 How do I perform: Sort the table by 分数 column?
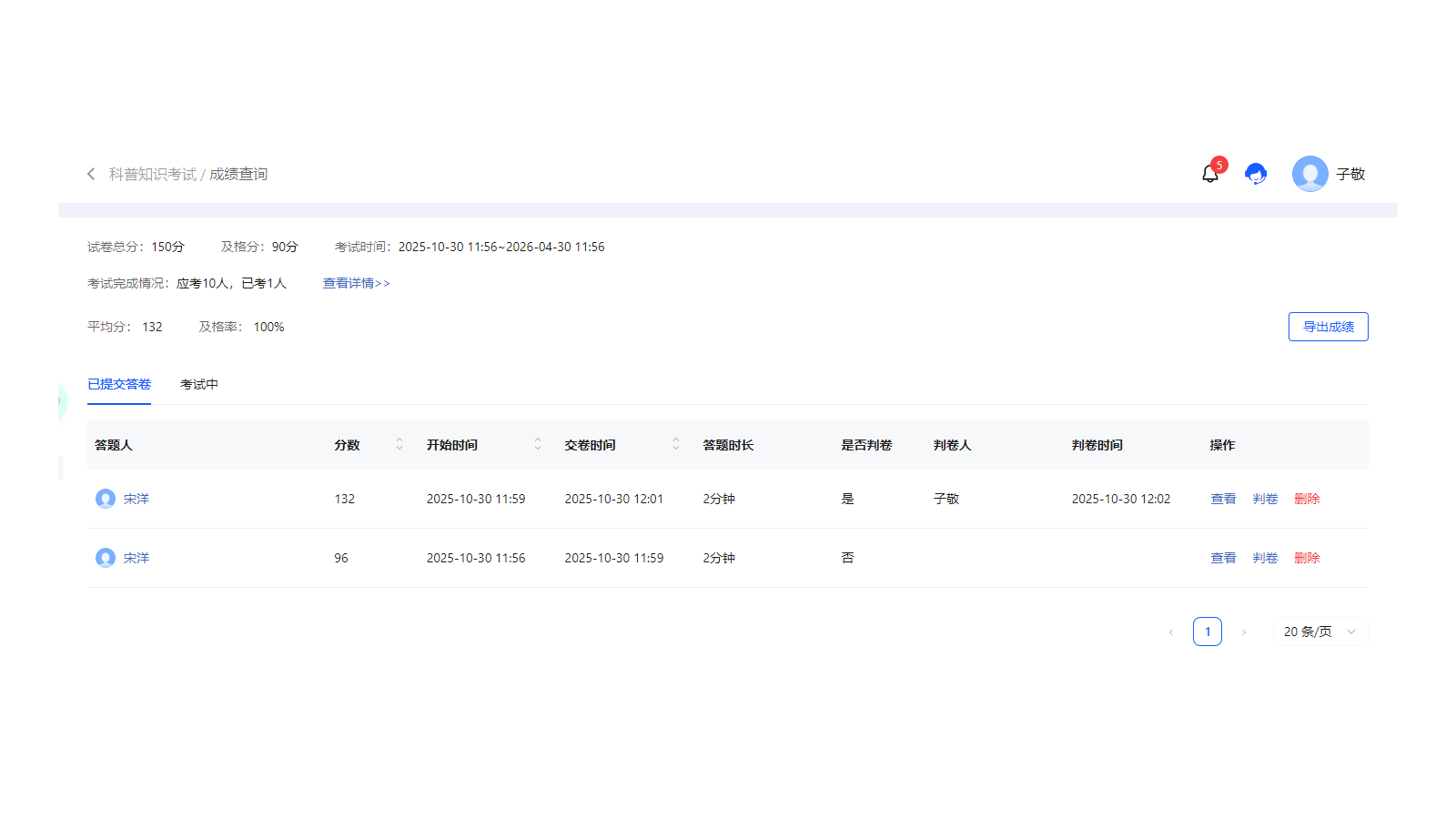pyautogui.click(x=399, y=444)
